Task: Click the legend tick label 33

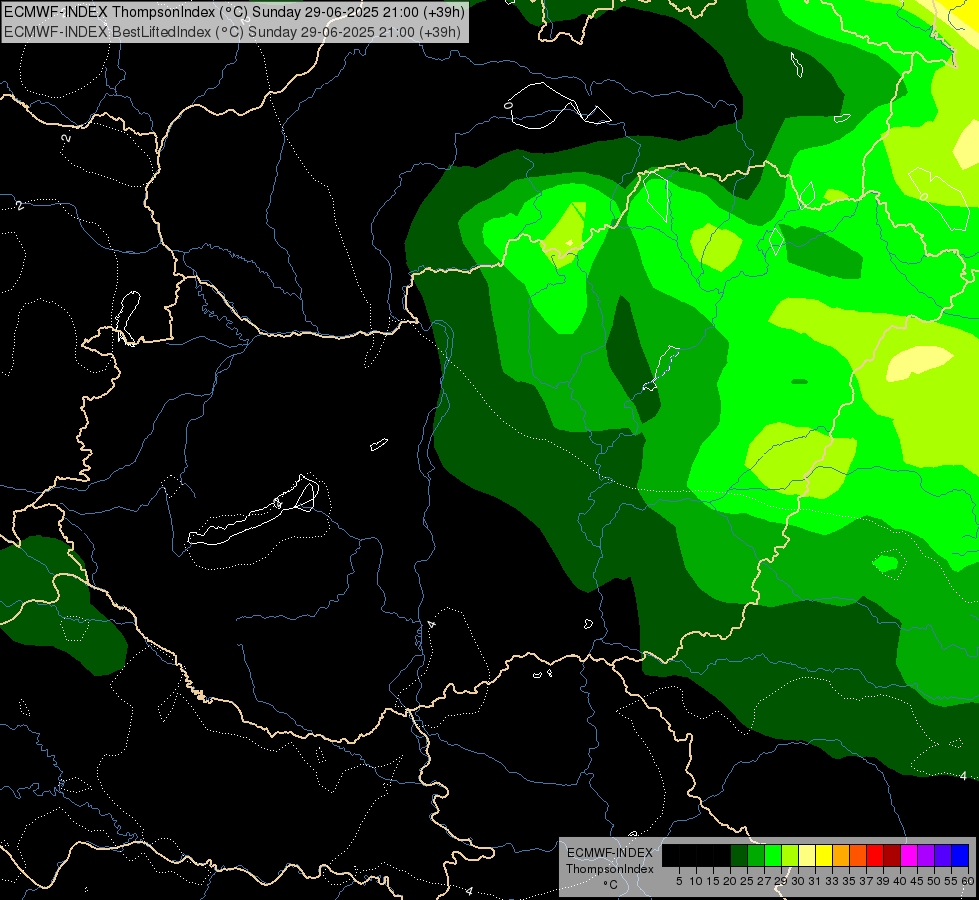Action: tap(832, 881)
